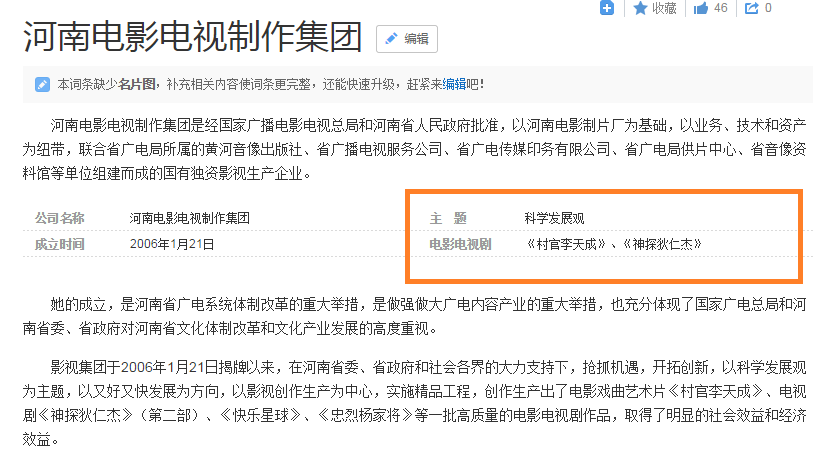Click the value 2006年1月21日
This screenshot has height=452, width=835.
172,244
